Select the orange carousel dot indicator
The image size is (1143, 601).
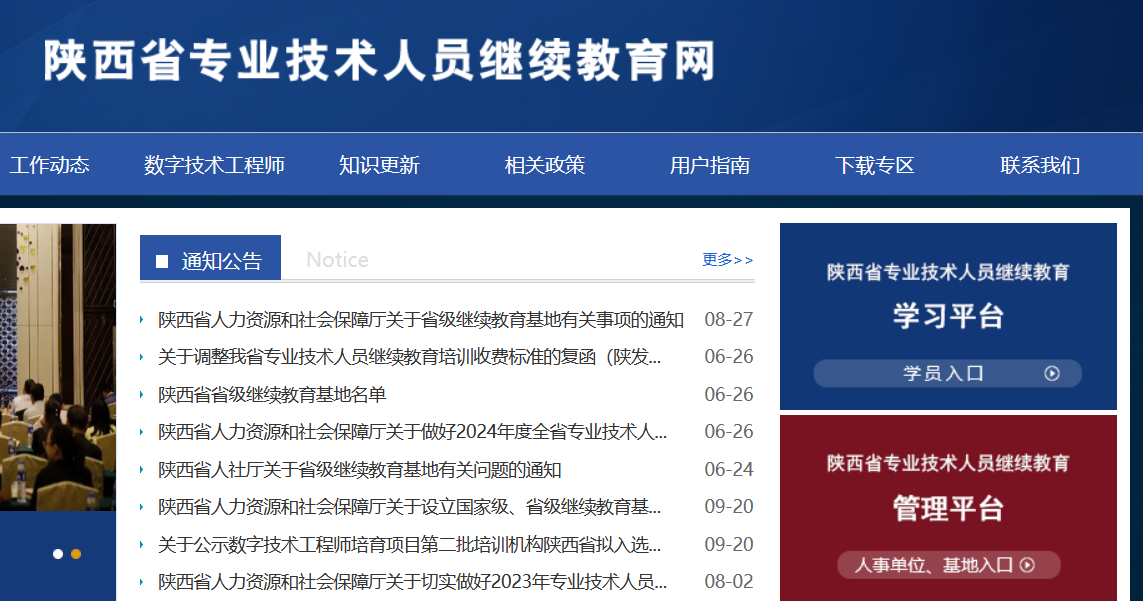76,554
